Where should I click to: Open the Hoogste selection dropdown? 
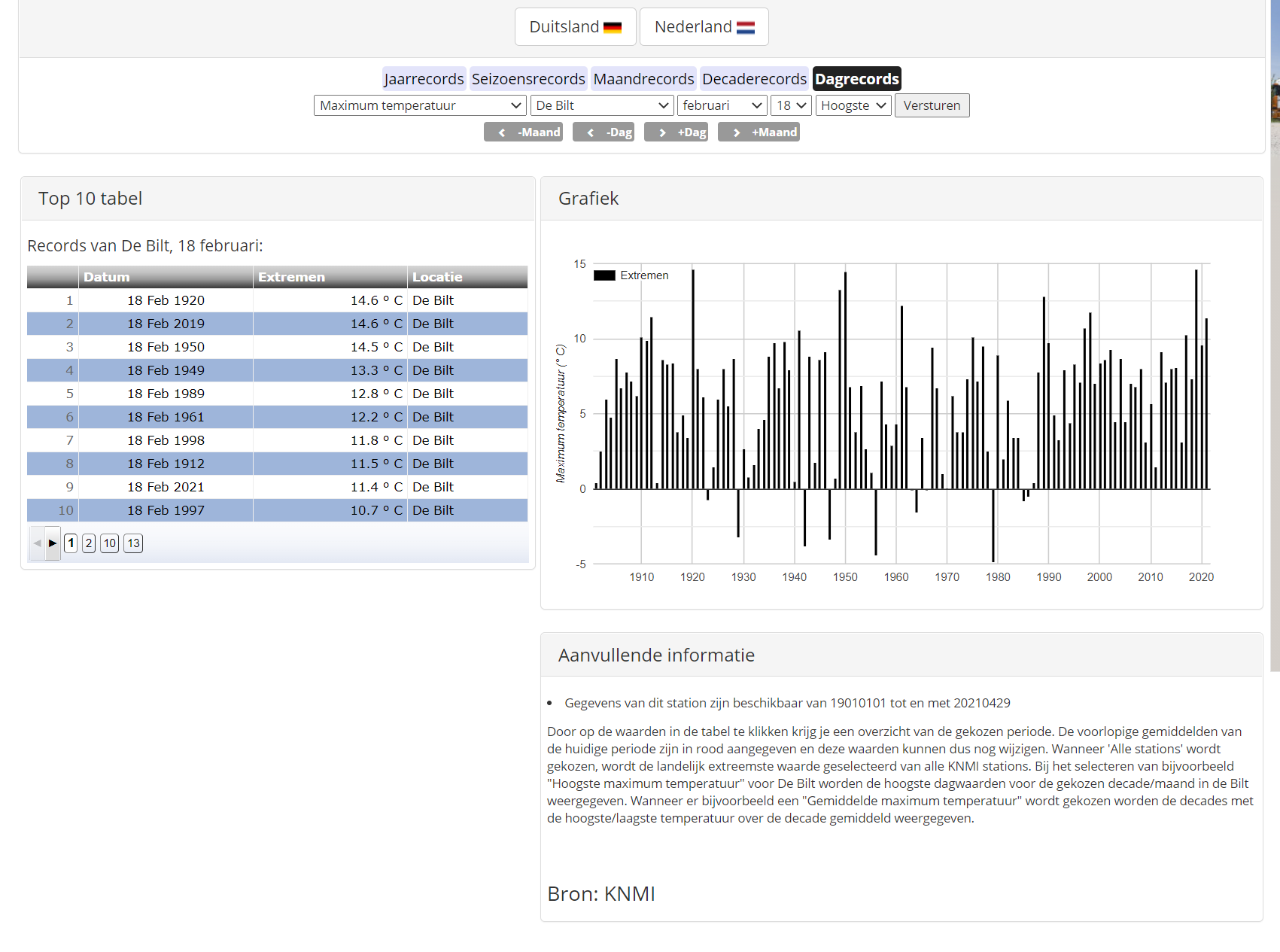pos(853,105)
